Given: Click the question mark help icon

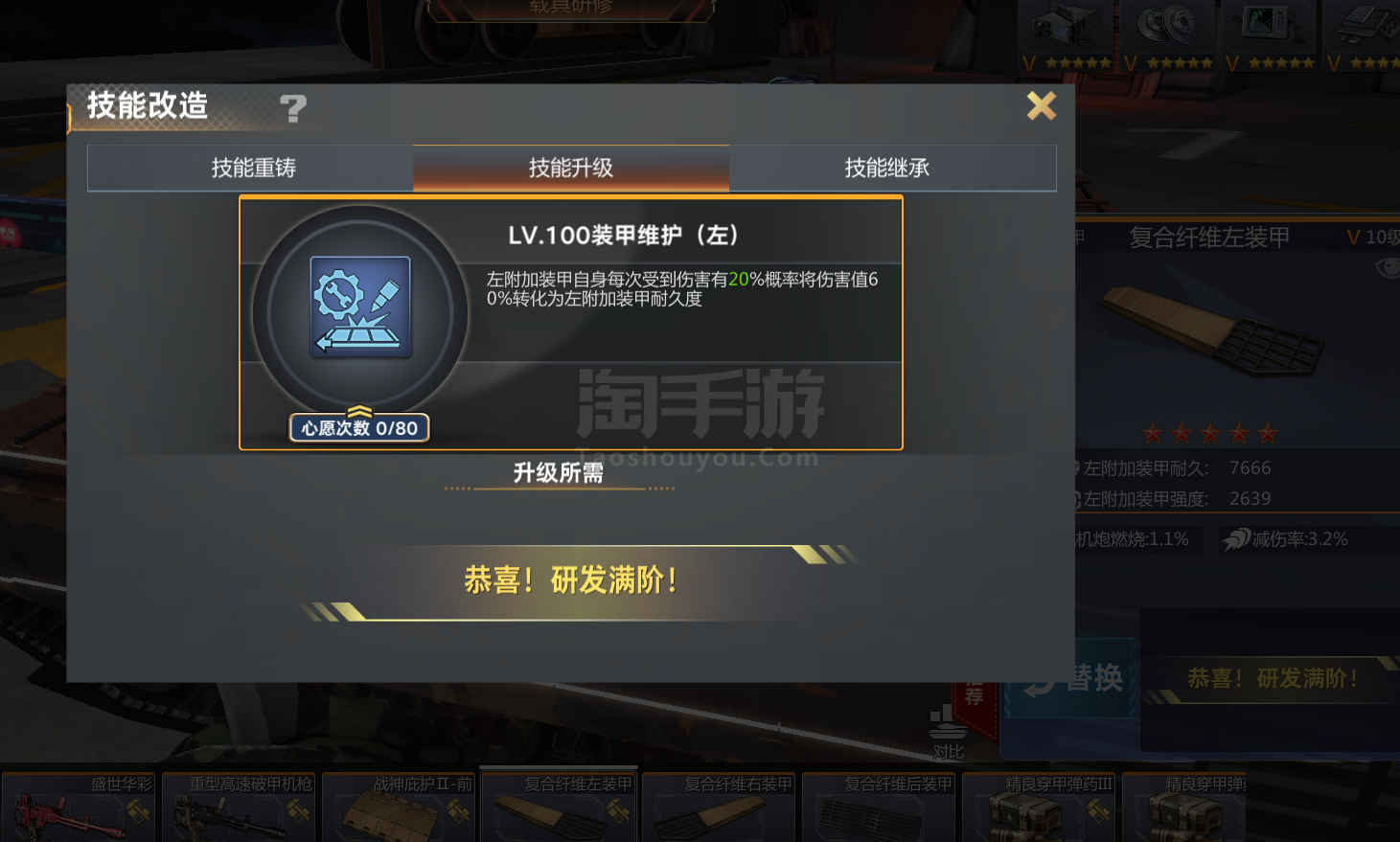Looking at the screenshot, I should [x=293, y=108].
